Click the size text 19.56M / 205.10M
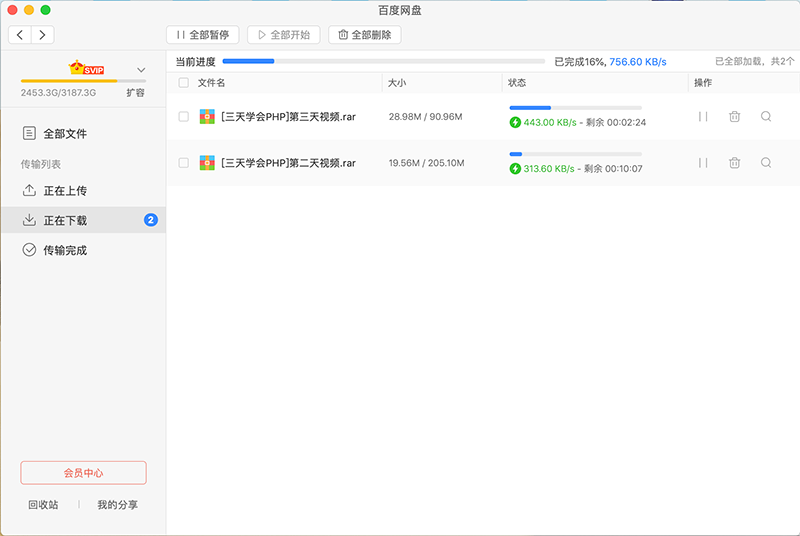 427,163
